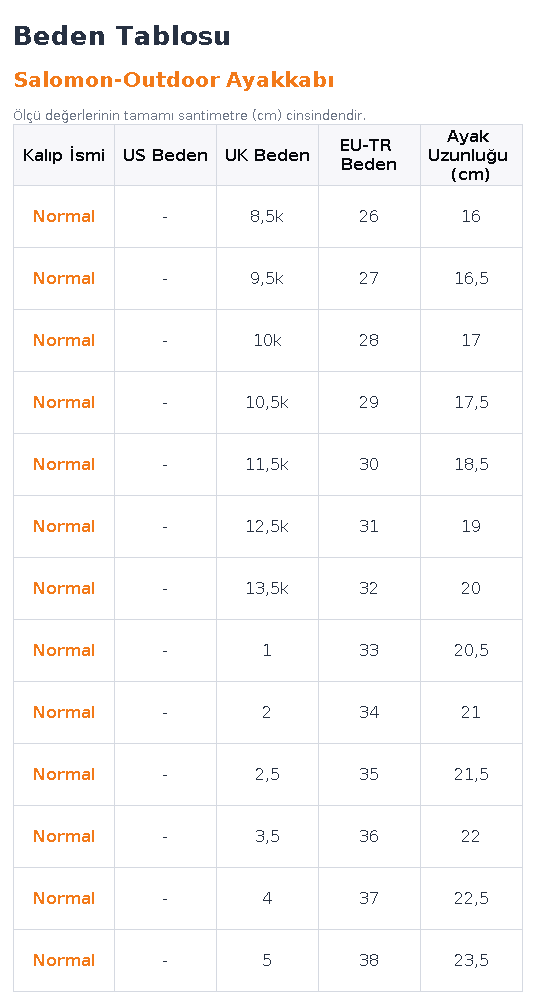This screenshot has height=997, width=533.
Task: Click the UK size 3,5 cell
Action: pos(267,836)
